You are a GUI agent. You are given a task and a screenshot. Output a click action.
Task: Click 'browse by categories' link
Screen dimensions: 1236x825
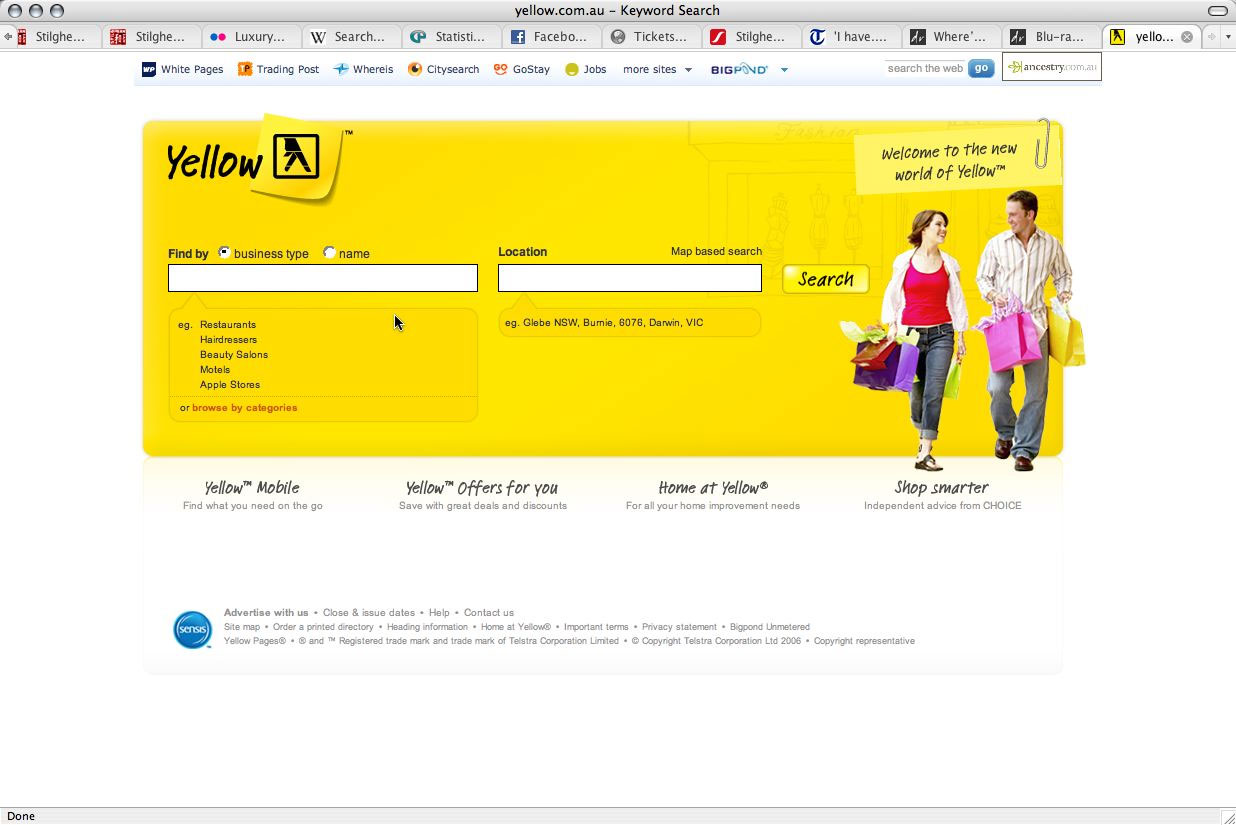(244, 408)
